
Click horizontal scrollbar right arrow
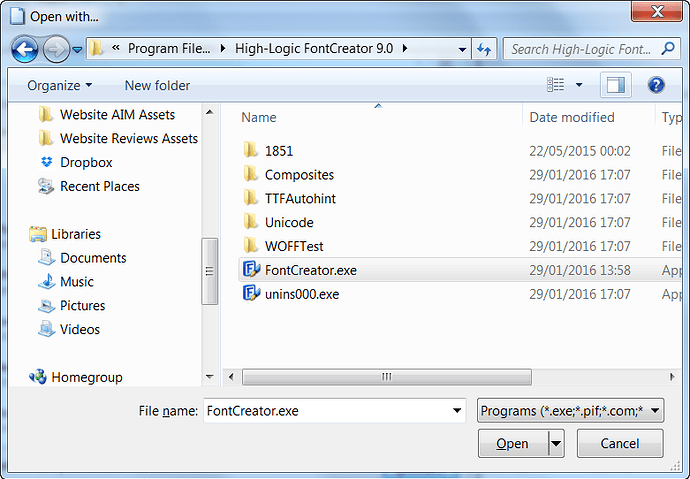[x=672, y=377]
